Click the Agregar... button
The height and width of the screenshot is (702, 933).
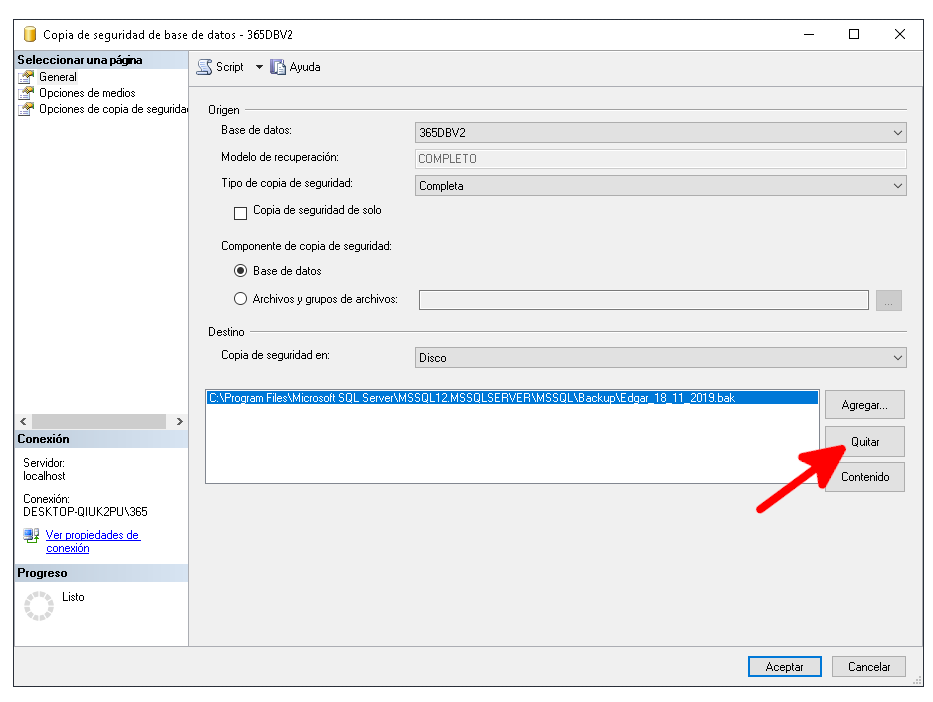(864, 405)
